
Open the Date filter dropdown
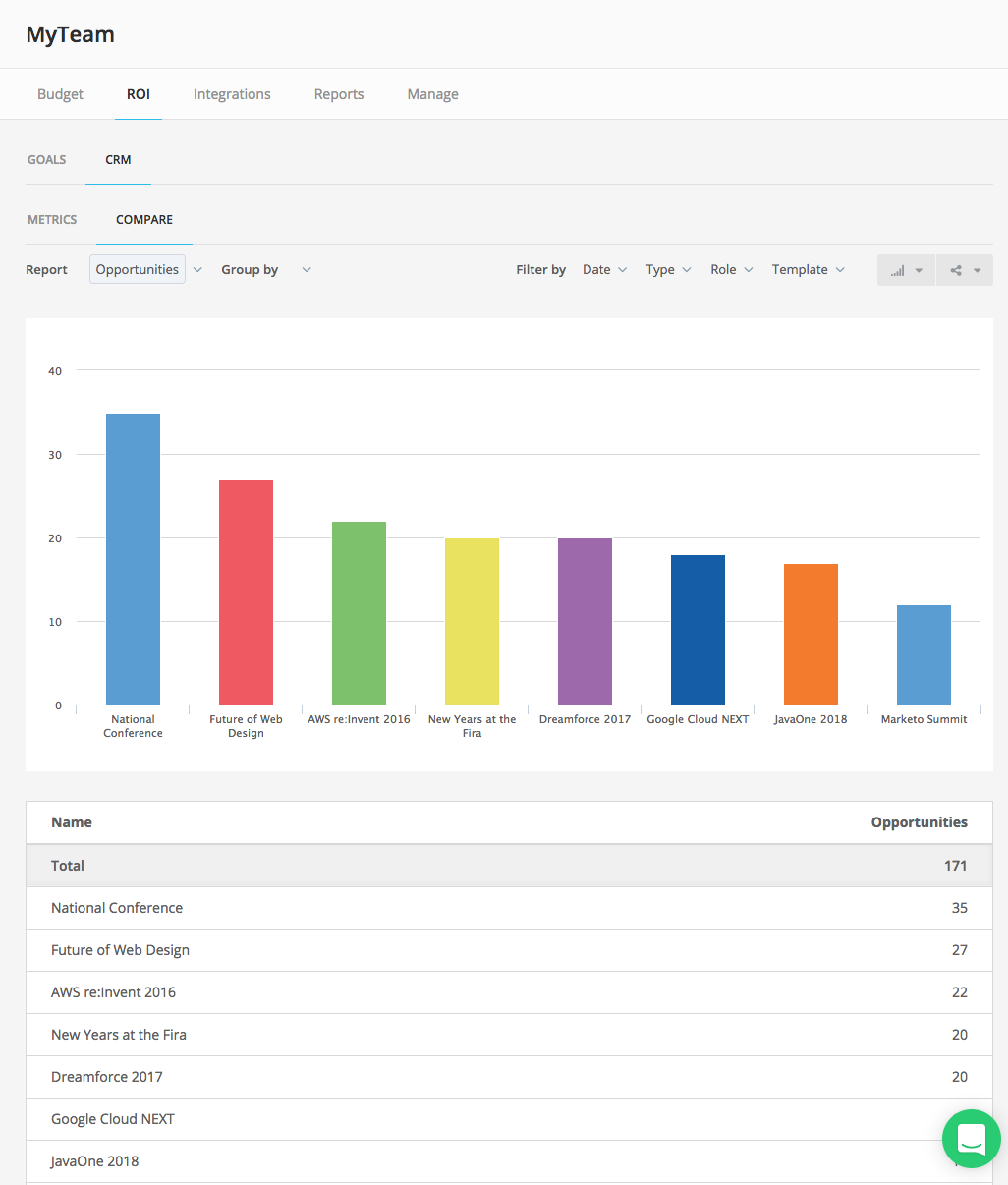pos(603,269)
